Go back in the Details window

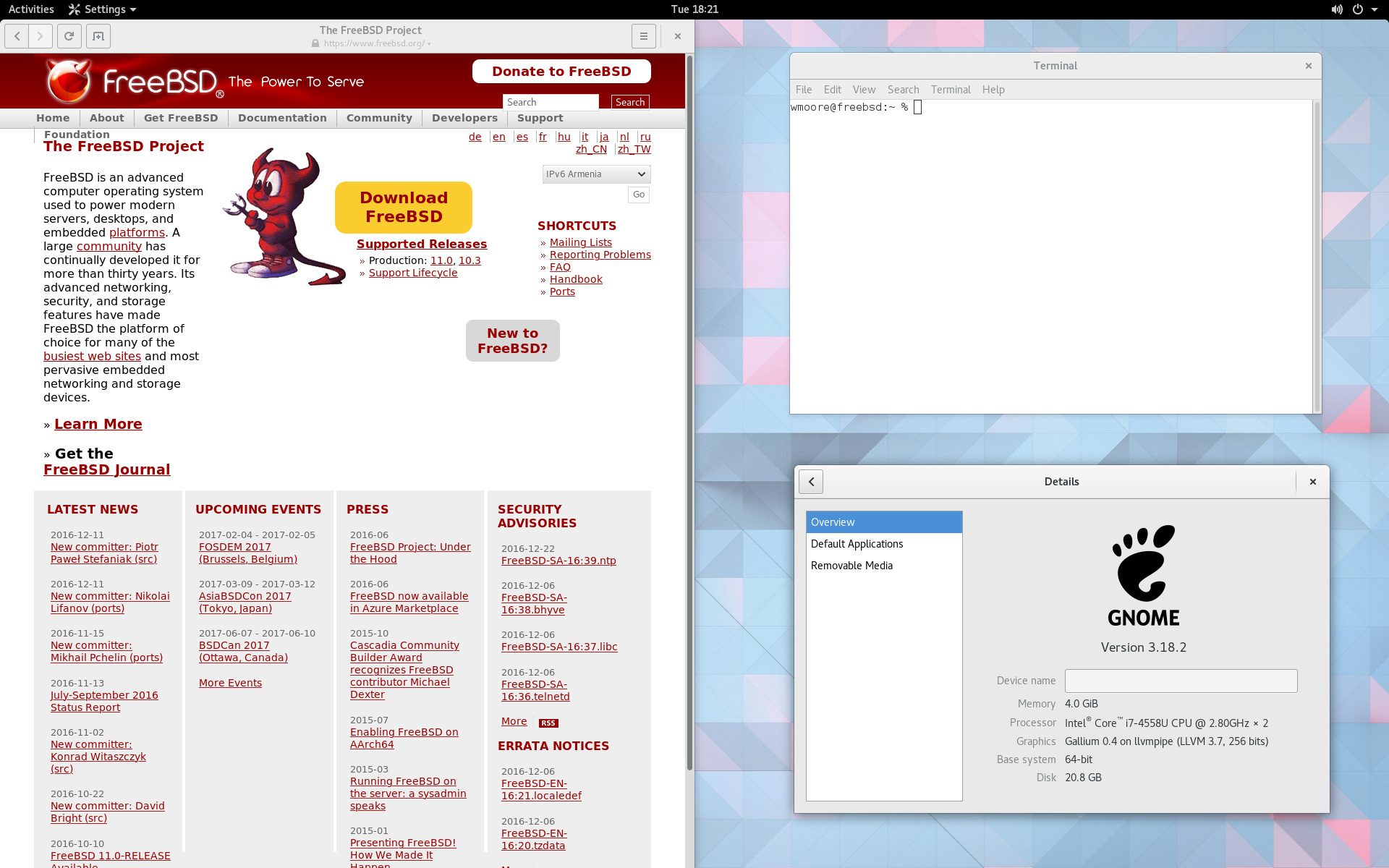point(811,482)
